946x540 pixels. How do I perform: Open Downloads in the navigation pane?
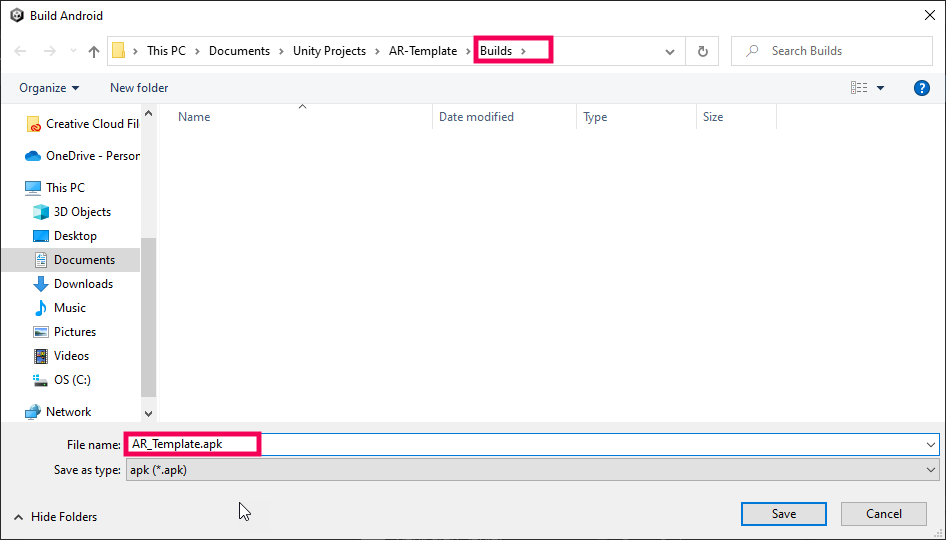tap(83, 284)
